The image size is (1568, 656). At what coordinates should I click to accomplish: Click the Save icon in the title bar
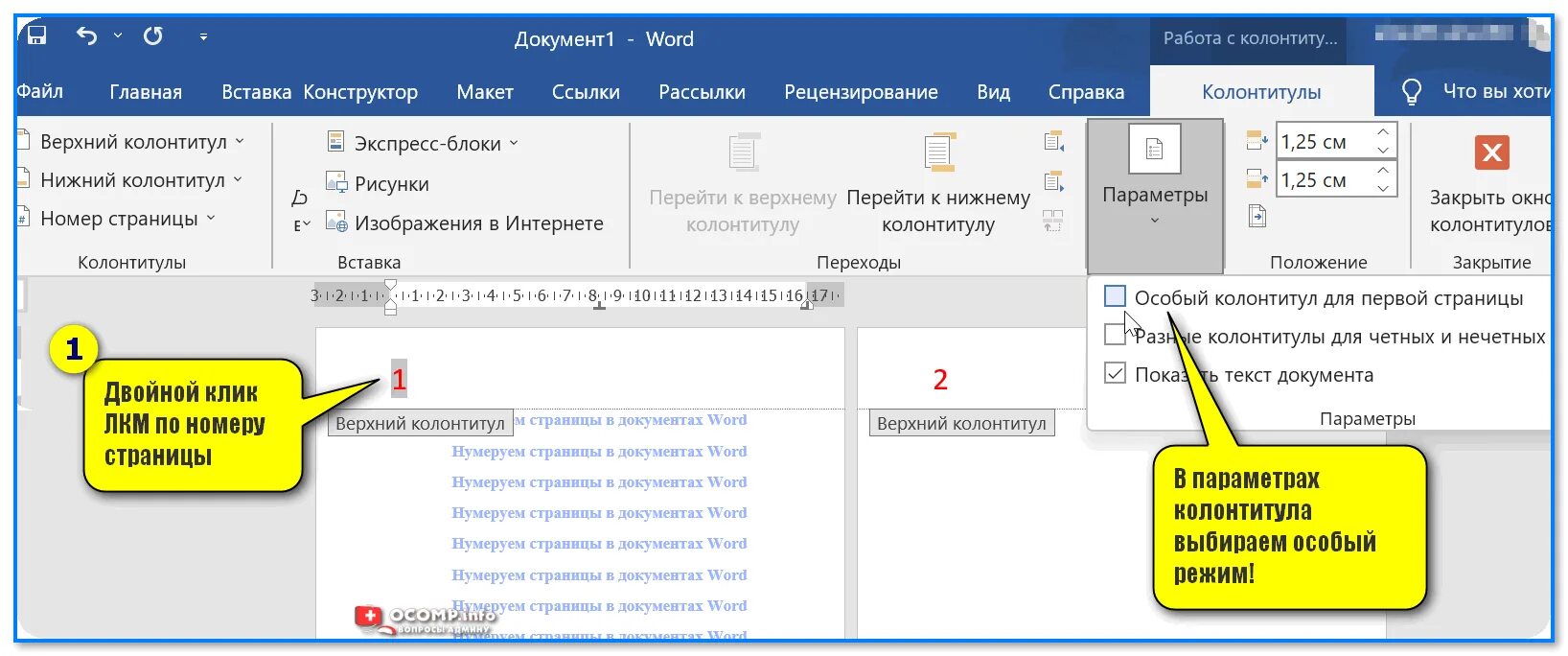coord(36,35)
